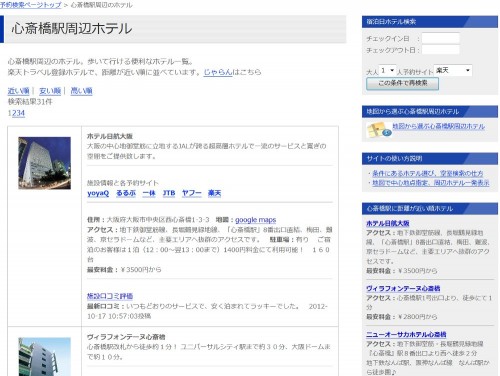Focus the チェックアウト日 input field
The height and width of the screenshot is (376, 500).
click(x=440, y=50)
